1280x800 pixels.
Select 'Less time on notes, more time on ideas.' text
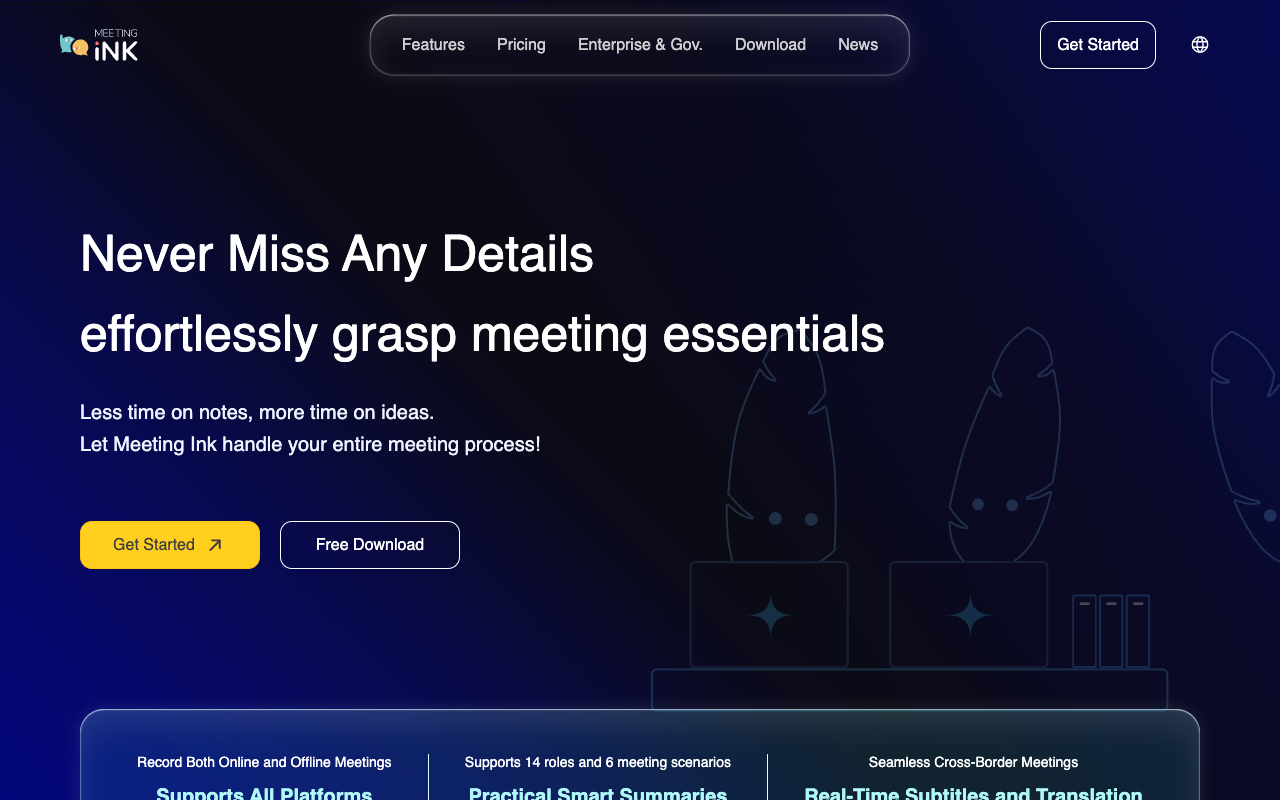257,412
